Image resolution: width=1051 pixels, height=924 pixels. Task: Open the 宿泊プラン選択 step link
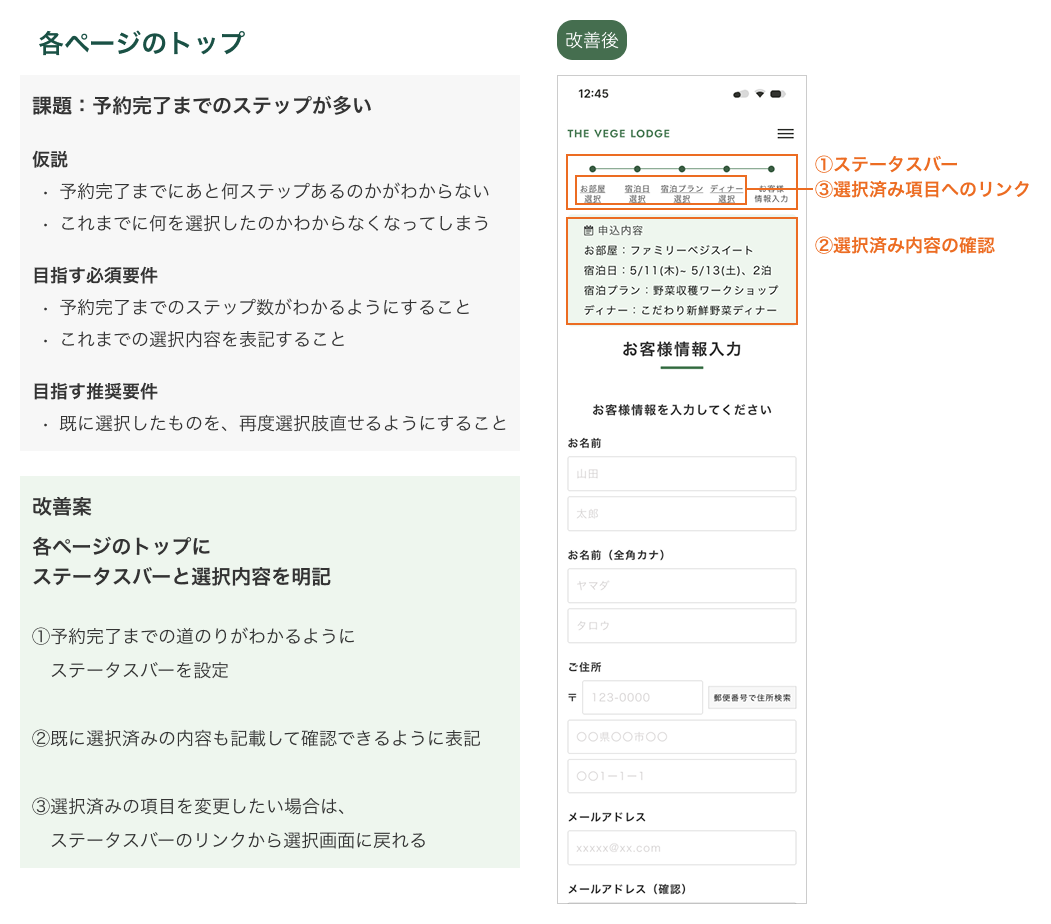tap(682, 193)
